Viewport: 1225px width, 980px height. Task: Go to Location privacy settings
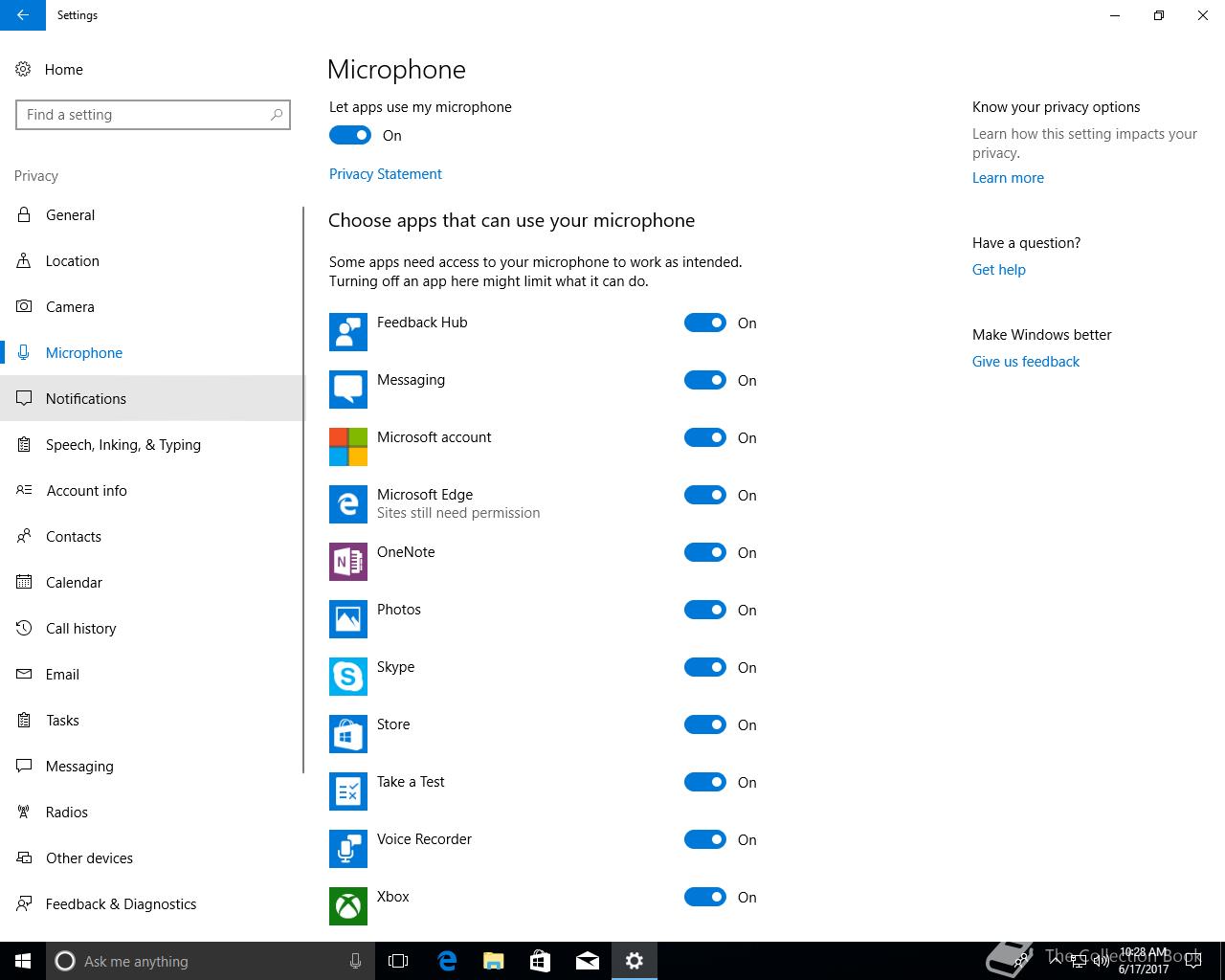tap(151, 260)
